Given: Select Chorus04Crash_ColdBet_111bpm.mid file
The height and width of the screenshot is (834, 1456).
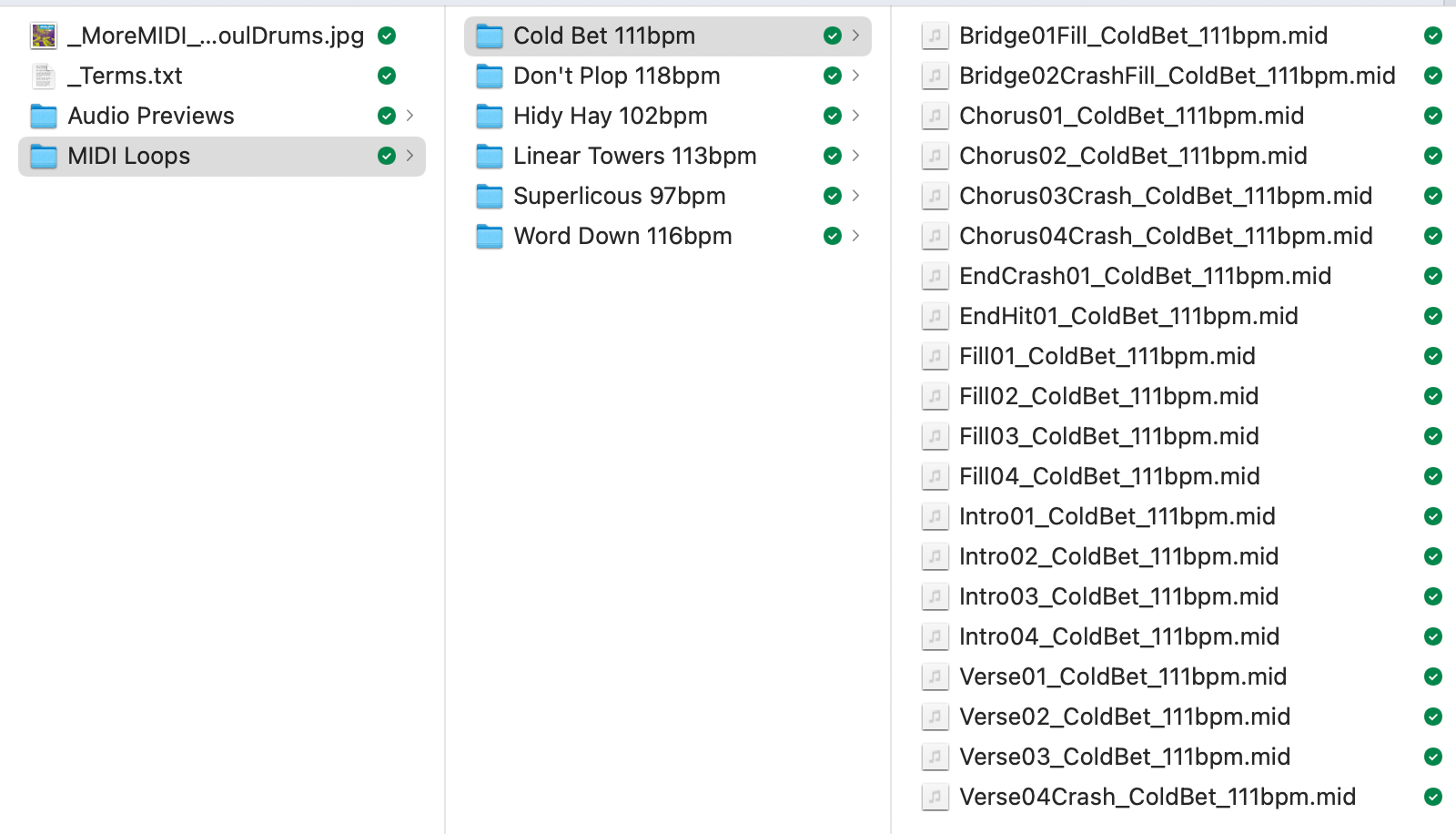Looking at the screenshot, I should [1165, 236].
